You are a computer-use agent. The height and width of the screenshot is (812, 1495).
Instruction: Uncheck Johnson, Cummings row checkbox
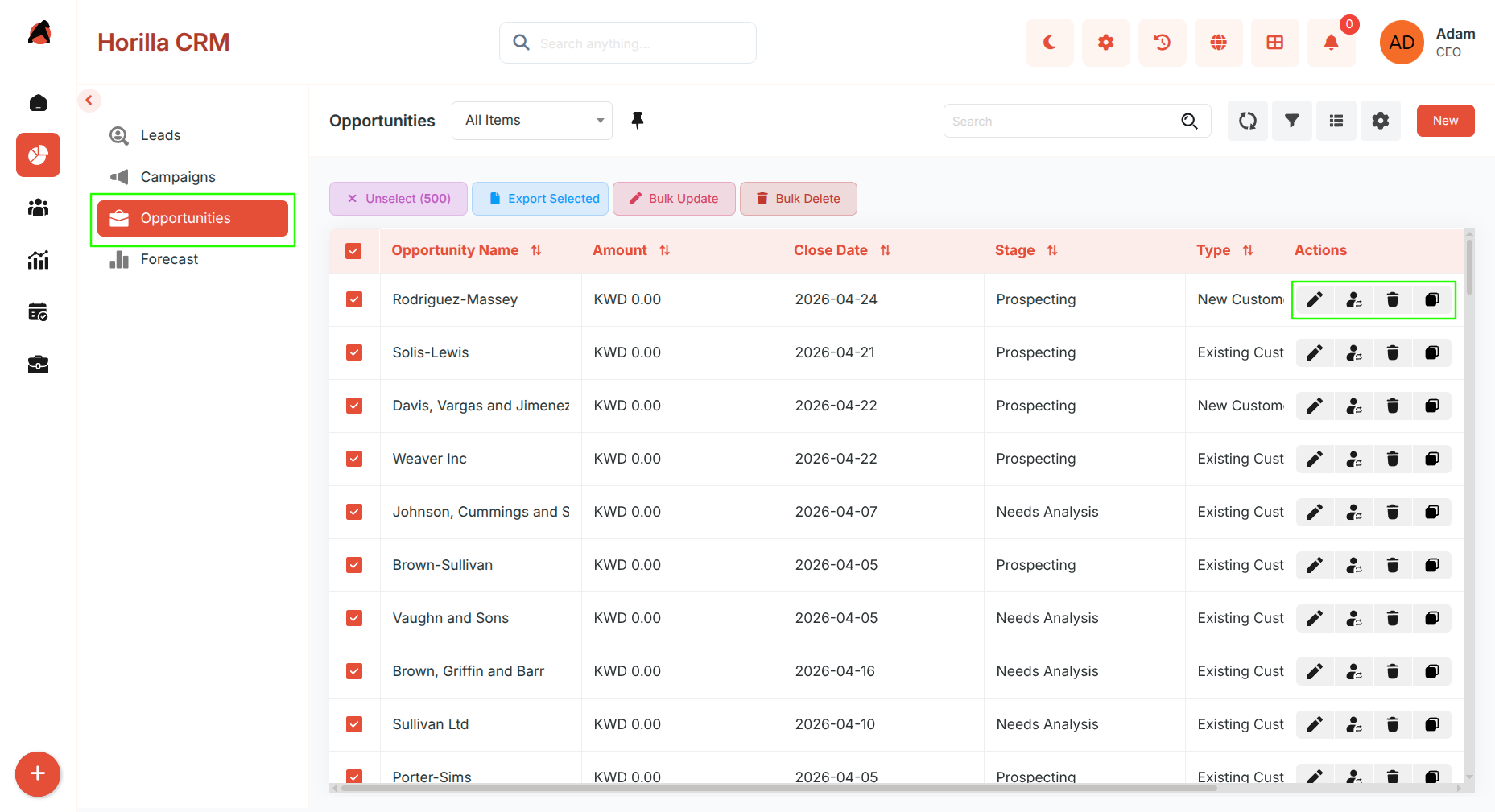click(354, 512)
